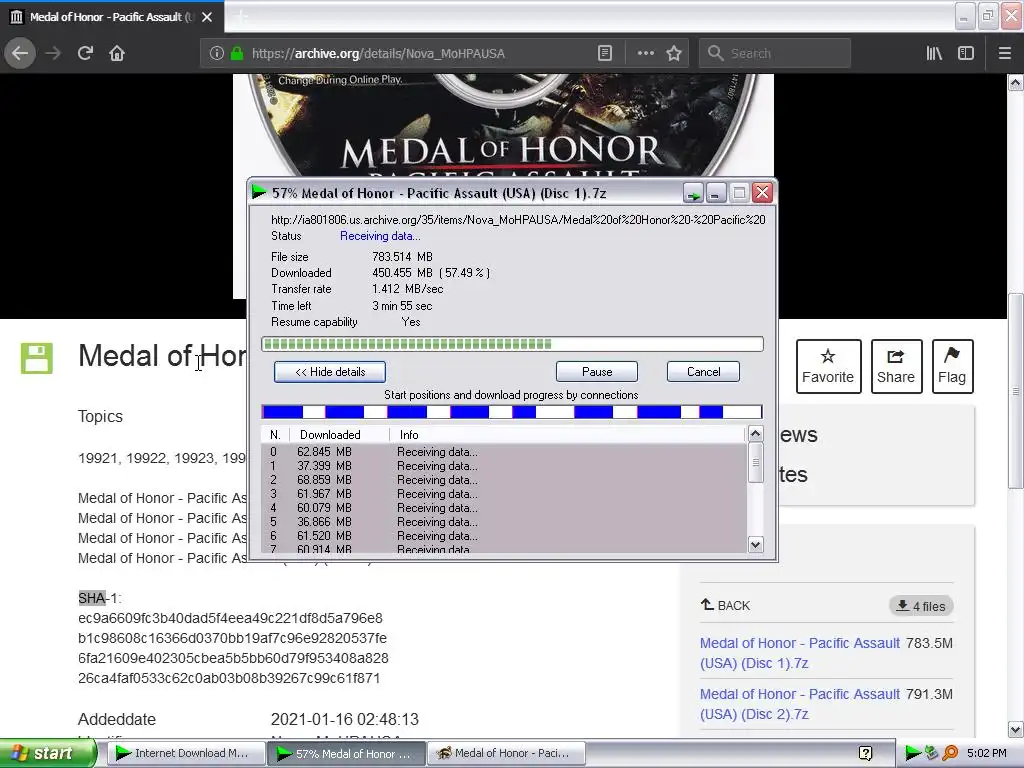Click the Firefox forward arrow button
Screen dimensions: 1024x768
tap(53, 53)
